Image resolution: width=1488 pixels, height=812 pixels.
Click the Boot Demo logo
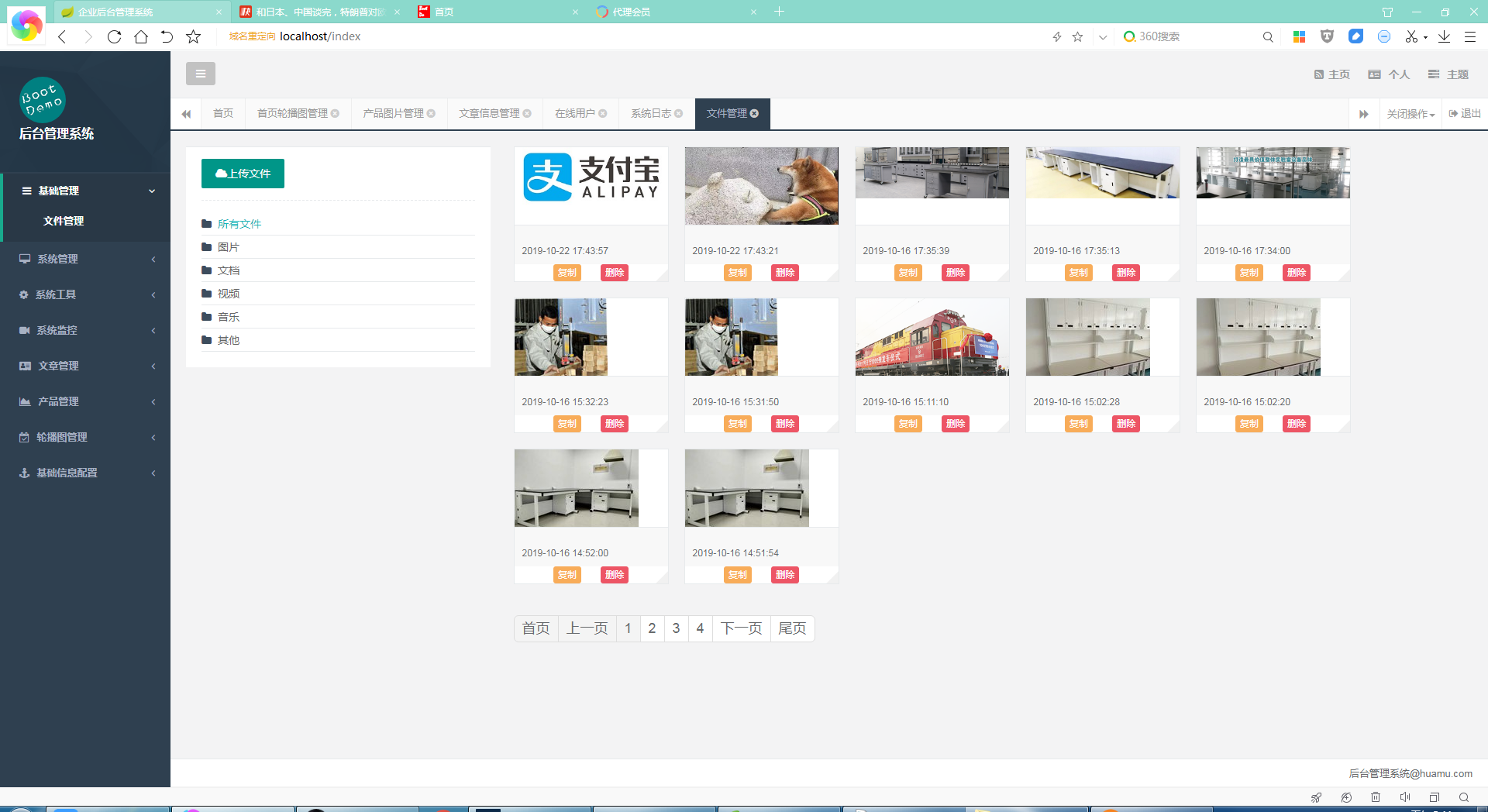[x=42, y=100]
